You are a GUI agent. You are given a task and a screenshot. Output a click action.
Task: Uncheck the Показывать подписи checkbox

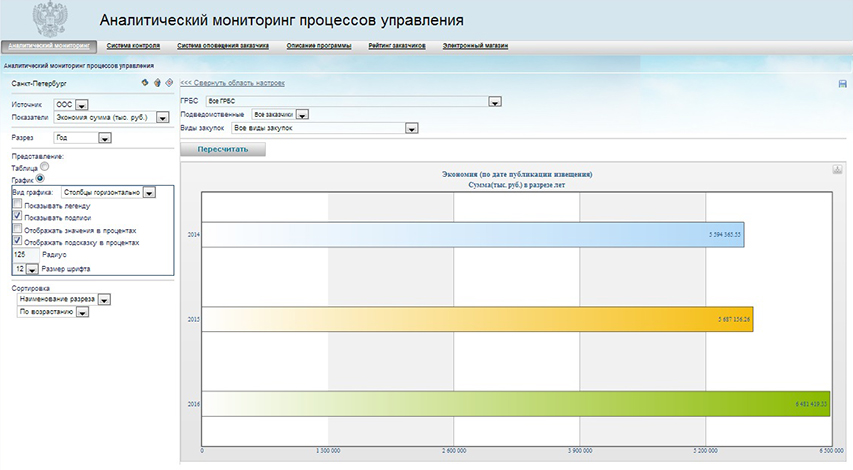coord(17,215)
